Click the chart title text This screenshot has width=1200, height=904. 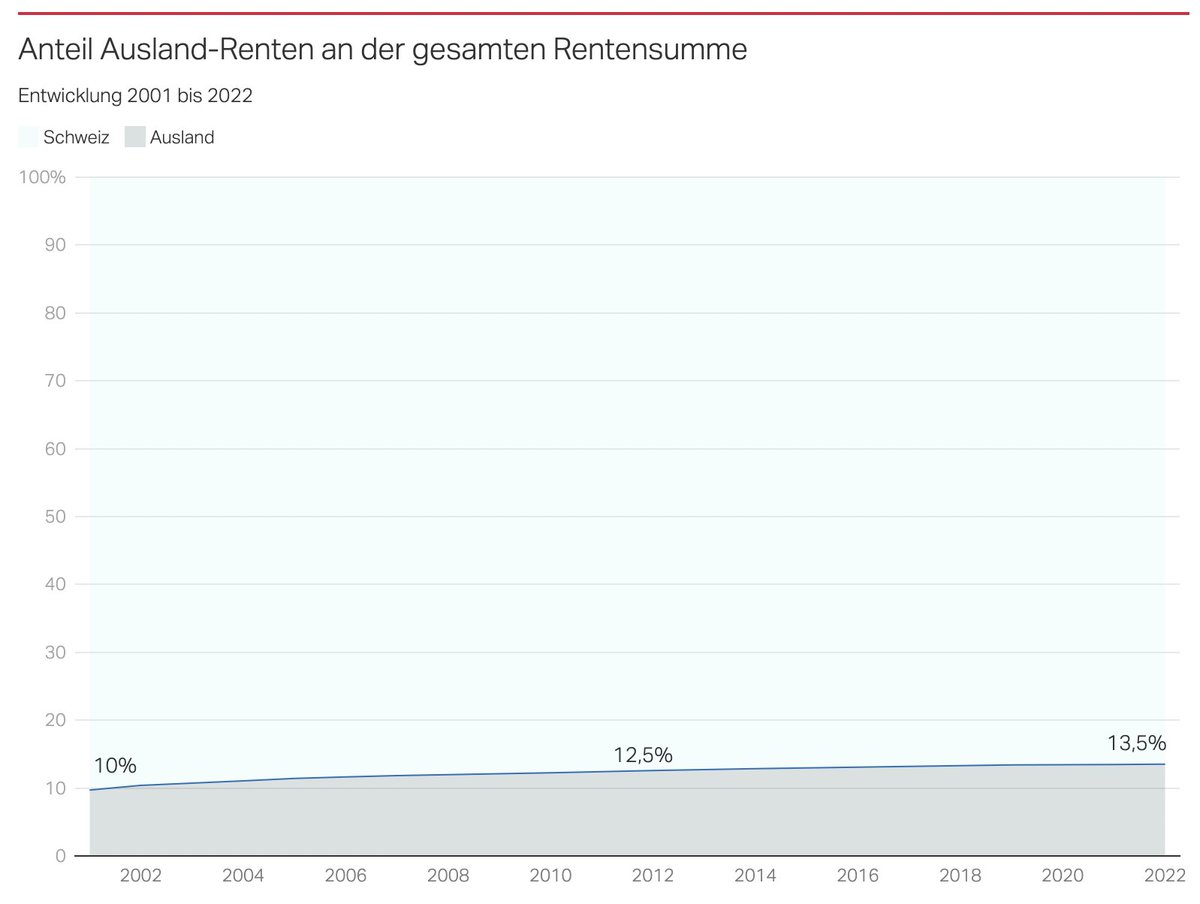(x=382, y=49)
